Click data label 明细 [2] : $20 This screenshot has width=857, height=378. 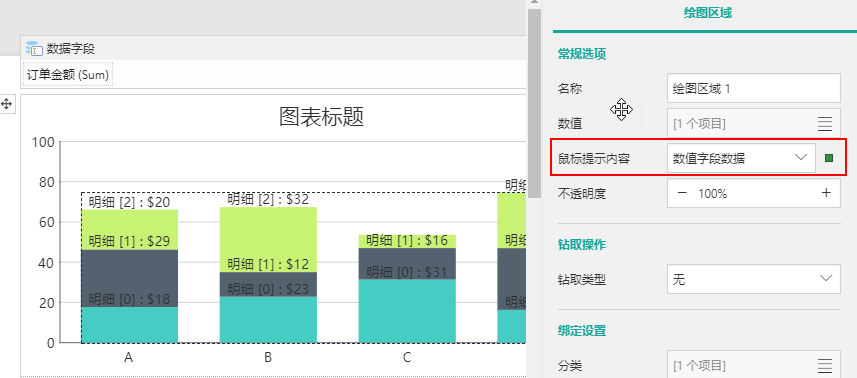pyautogui.click(x=130, y=203)
